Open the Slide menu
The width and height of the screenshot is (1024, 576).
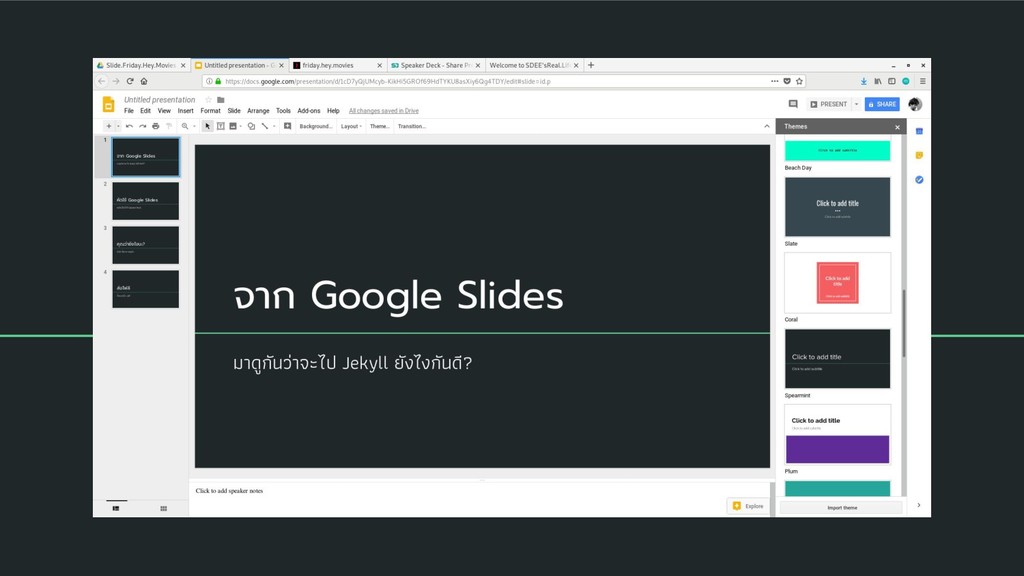tap(234, 111)
